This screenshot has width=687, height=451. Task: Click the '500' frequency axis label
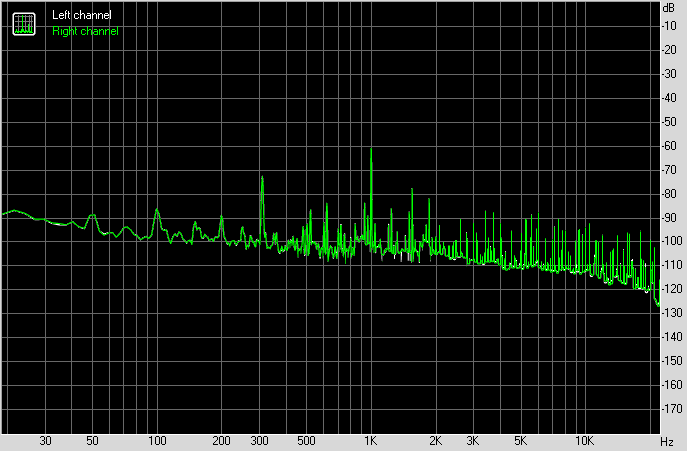pyautogui.click(x=306, y=441)
